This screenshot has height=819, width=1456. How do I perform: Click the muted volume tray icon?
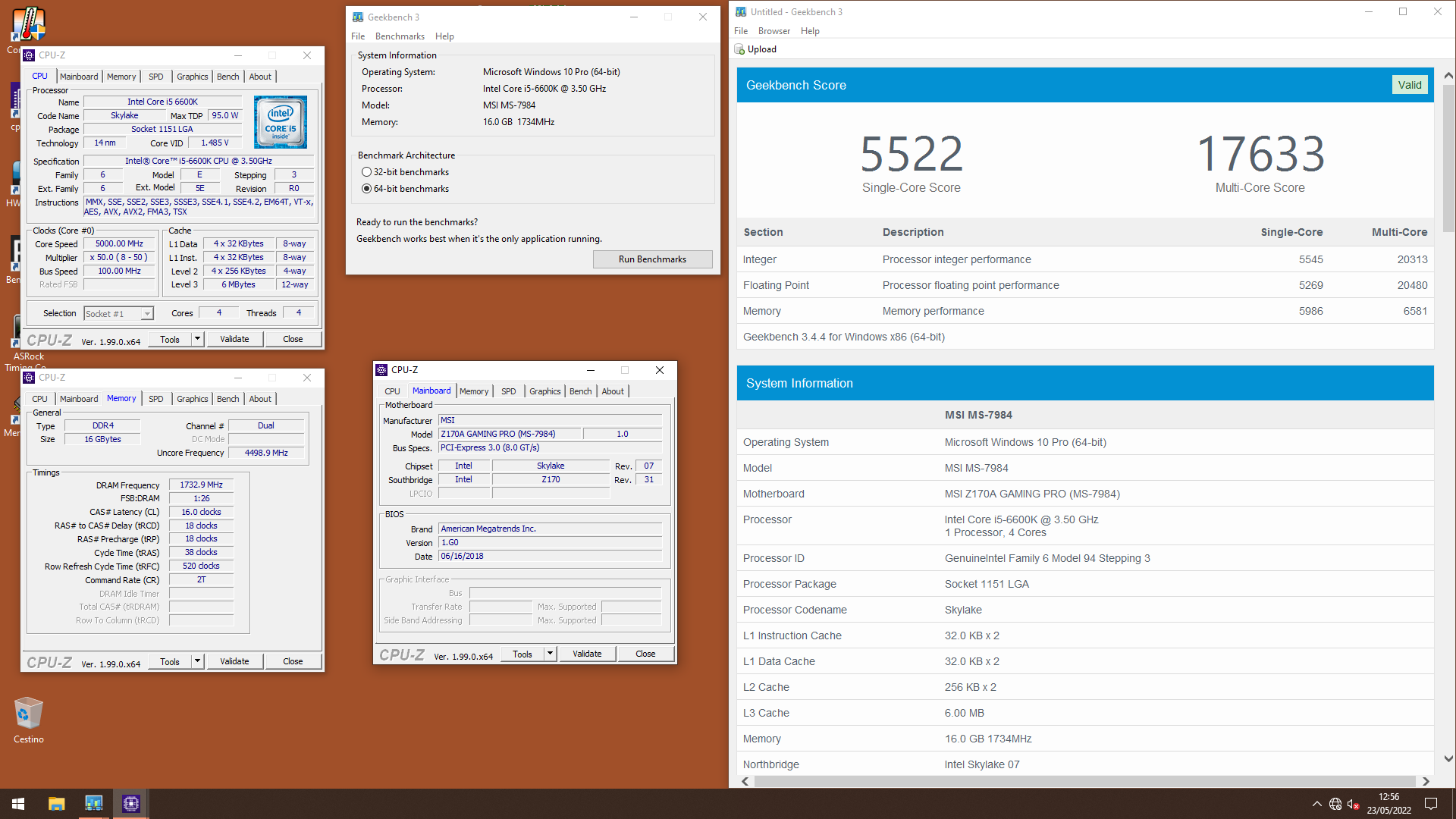point(1354,804)
